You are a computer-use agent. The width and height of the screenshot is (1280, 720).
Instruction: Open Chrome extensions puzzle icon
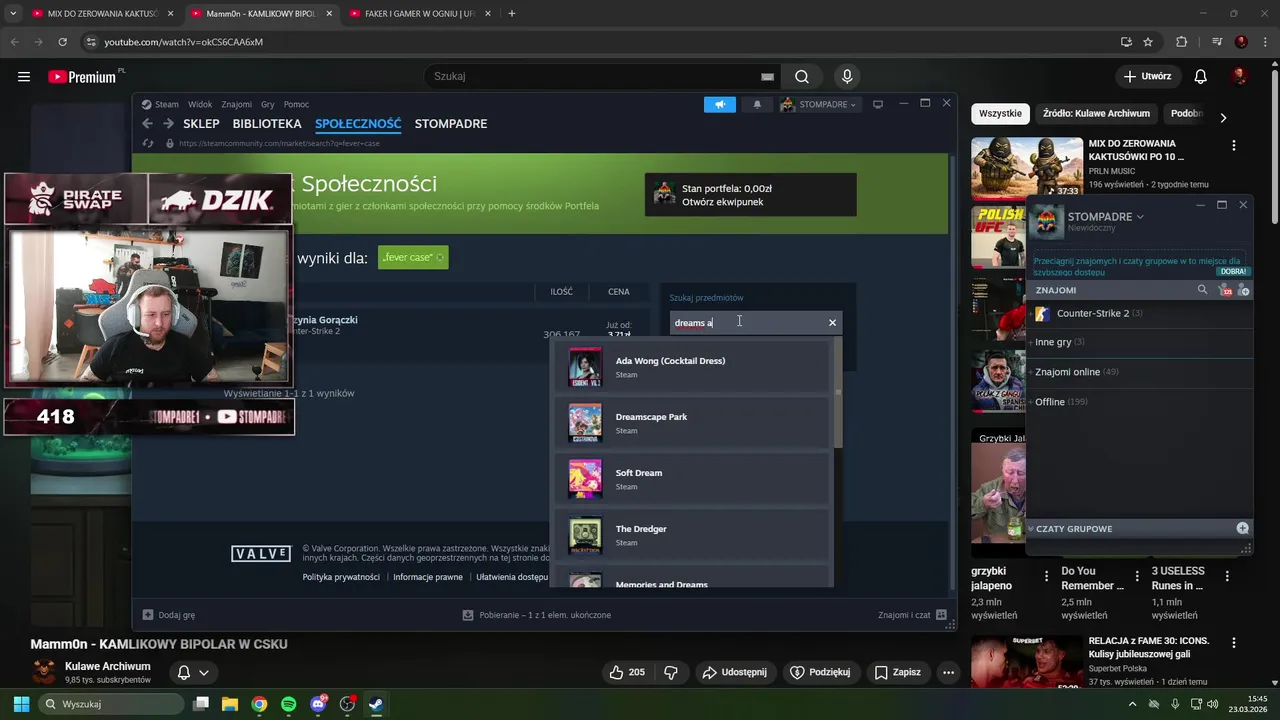tap(1181, 42)
